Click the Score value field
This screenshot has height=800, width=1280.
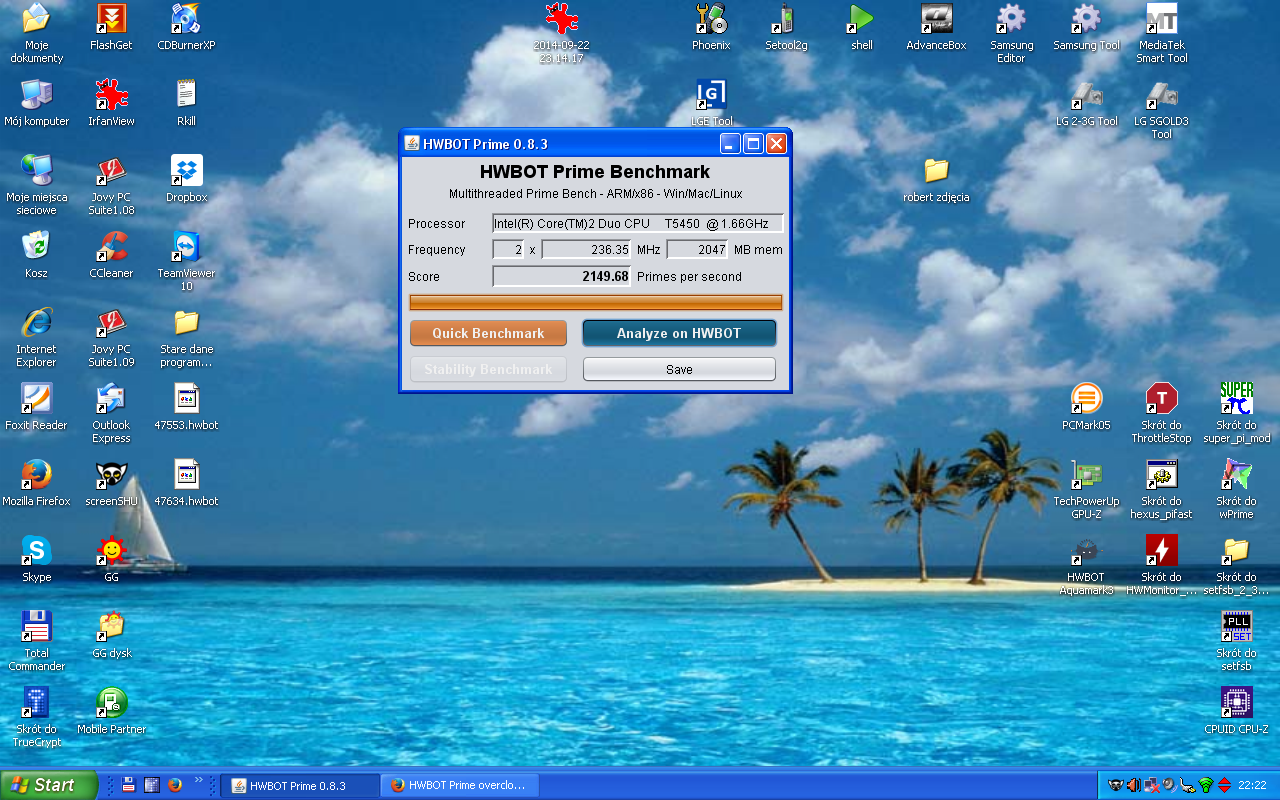(561, 276)
